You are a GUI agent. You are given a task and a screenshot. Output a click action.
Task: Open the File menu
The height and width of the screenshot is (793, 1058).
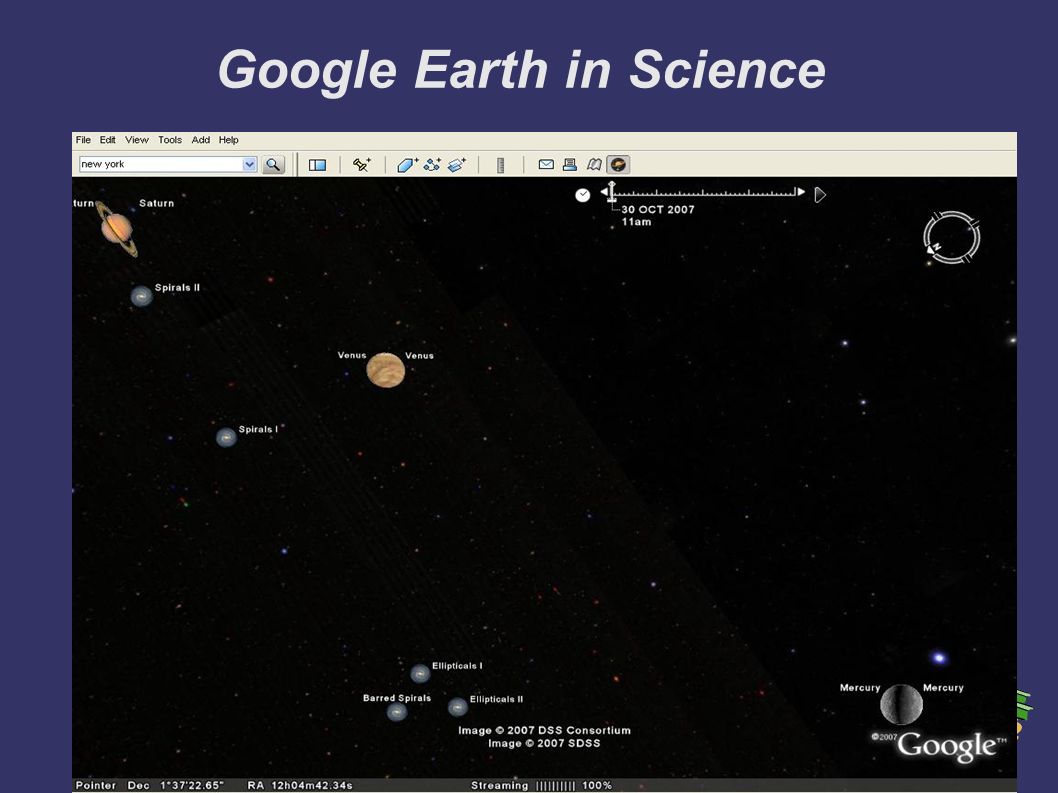(83, 140)
